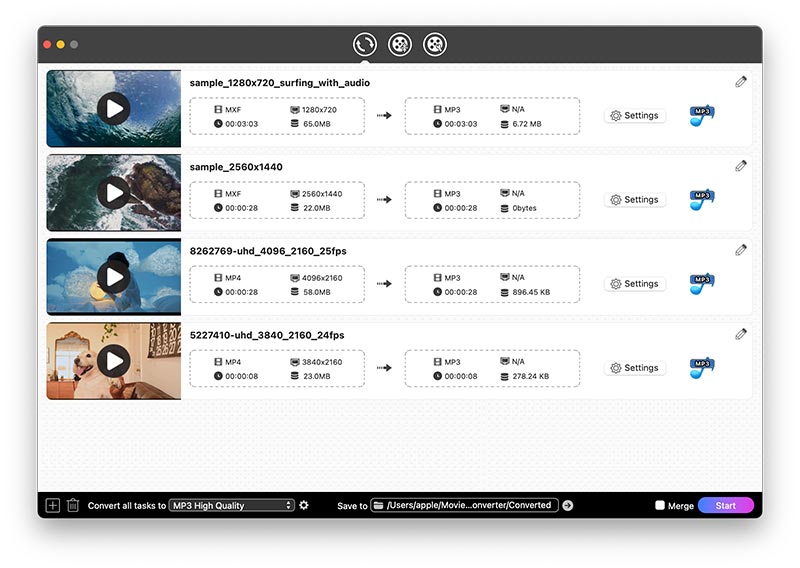
Task: Open output folder with arrow icon
Action: [568, 505]
